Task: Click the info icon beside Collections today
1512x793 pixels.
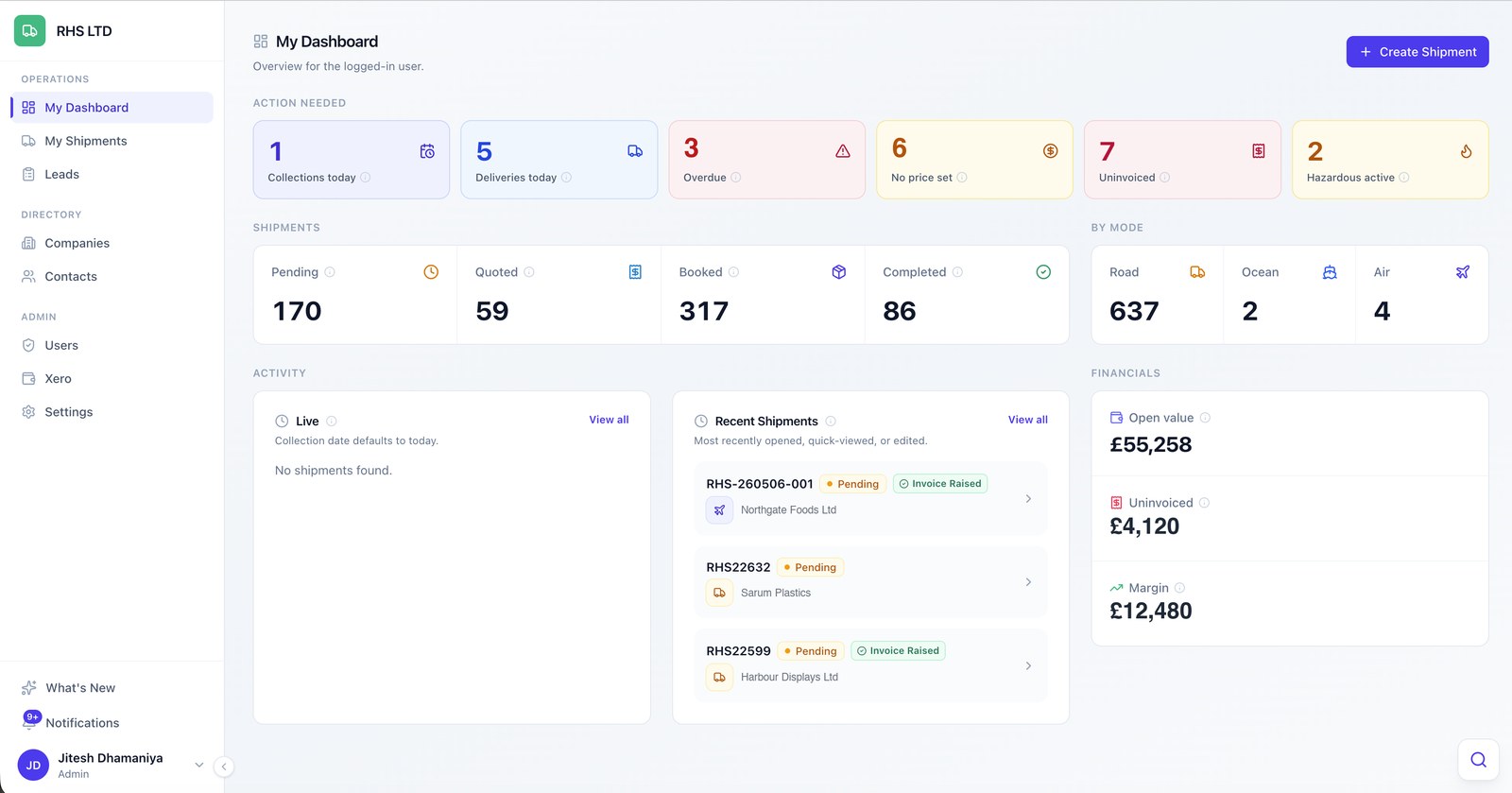Action: [366, 178]
